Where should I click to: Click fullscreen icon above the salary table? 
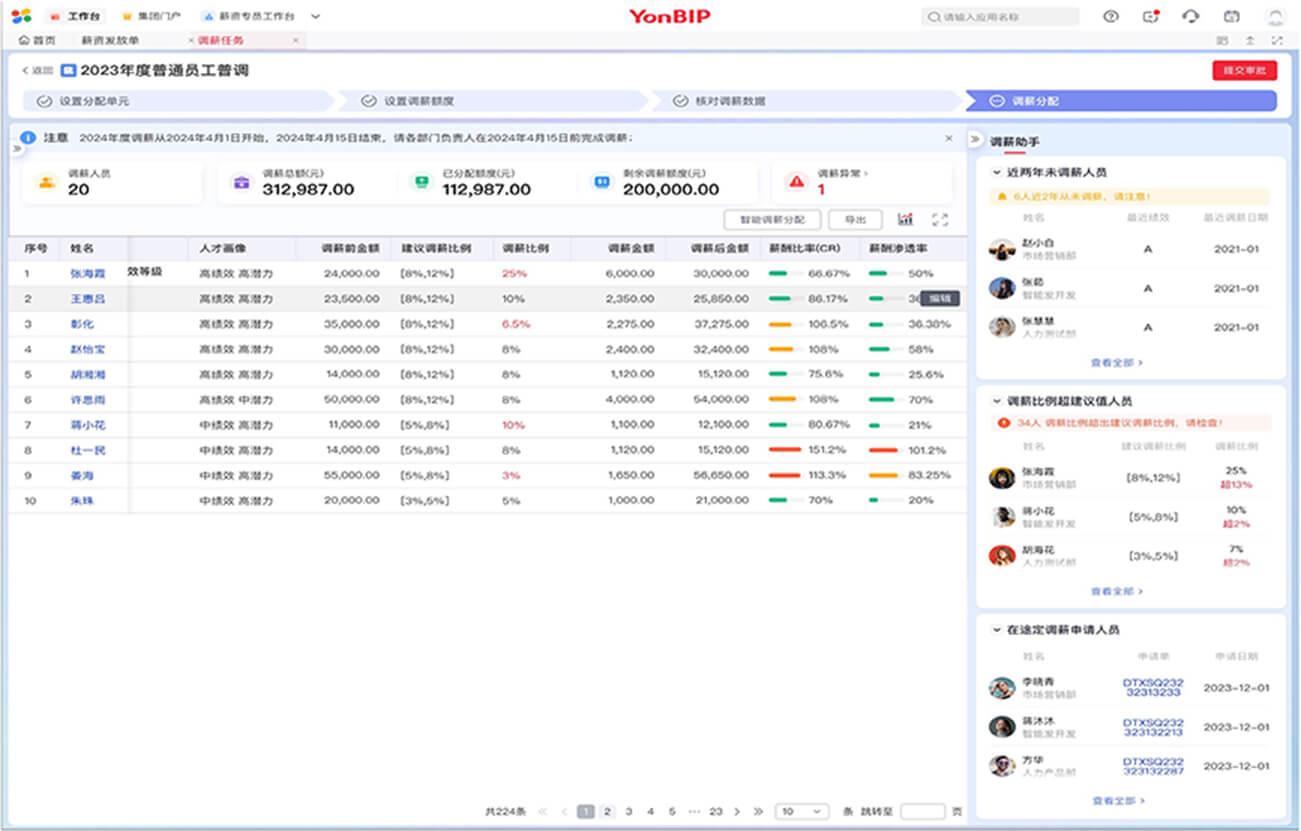point(939,220)
